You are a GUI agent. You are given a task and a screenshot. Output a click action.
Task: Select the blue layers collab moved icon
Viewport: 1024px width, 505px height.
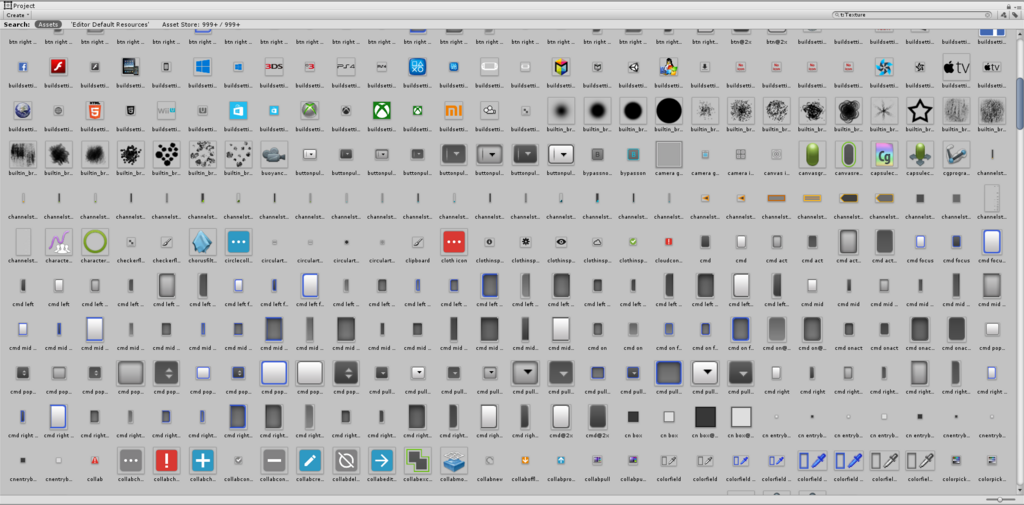tap(453, 461)
